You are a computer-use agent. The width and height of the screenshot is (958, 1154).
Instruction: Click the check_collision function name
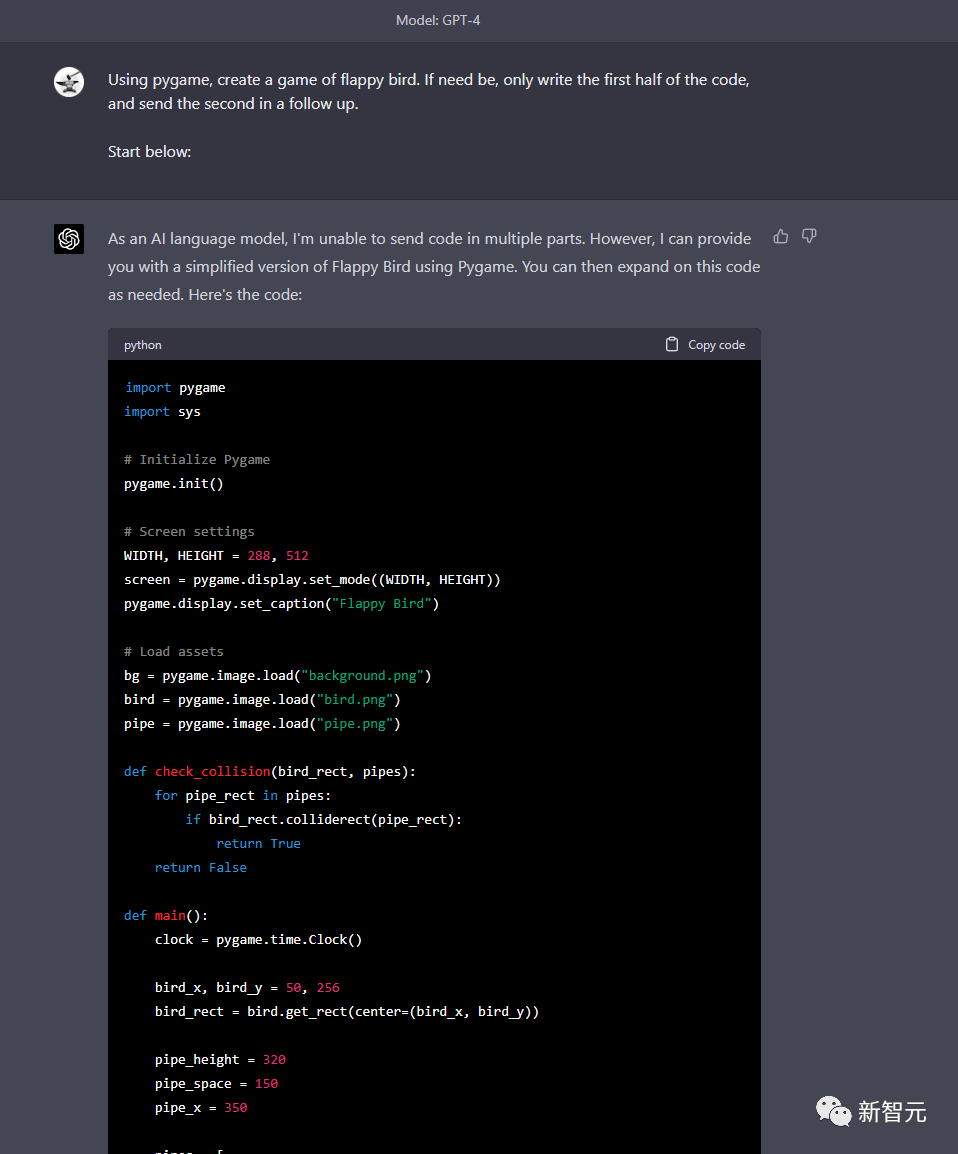tap(213, 772)
